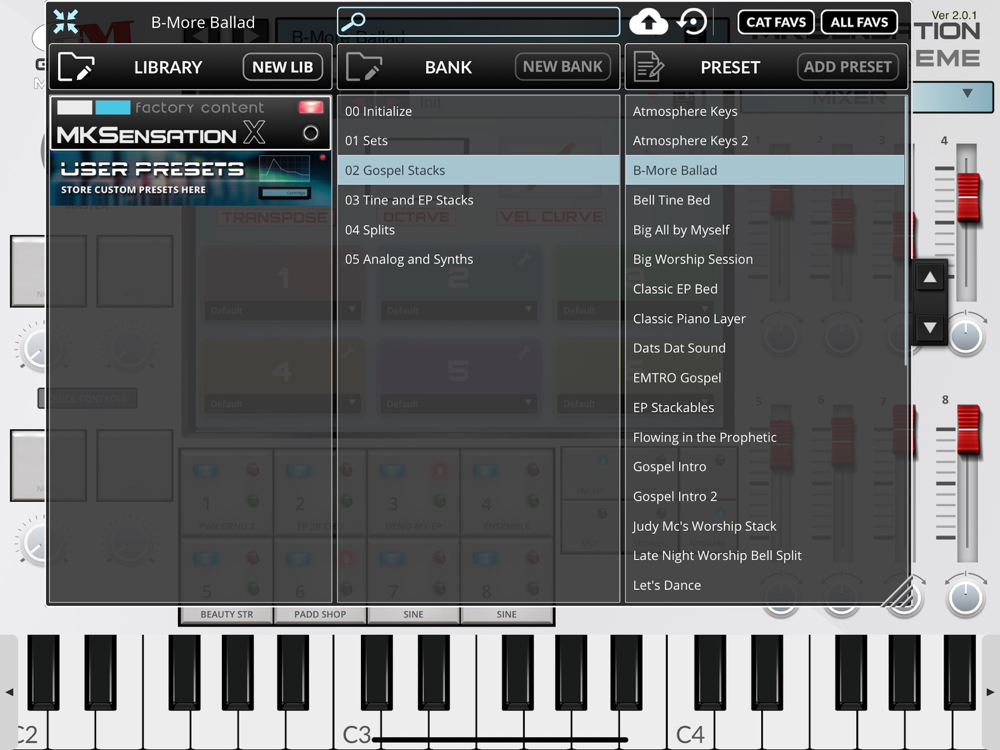The width and height of the screenshot is (1000, 750).
Task: Collapse the preset browser with the arrows icon
Action: pos(66,21)
